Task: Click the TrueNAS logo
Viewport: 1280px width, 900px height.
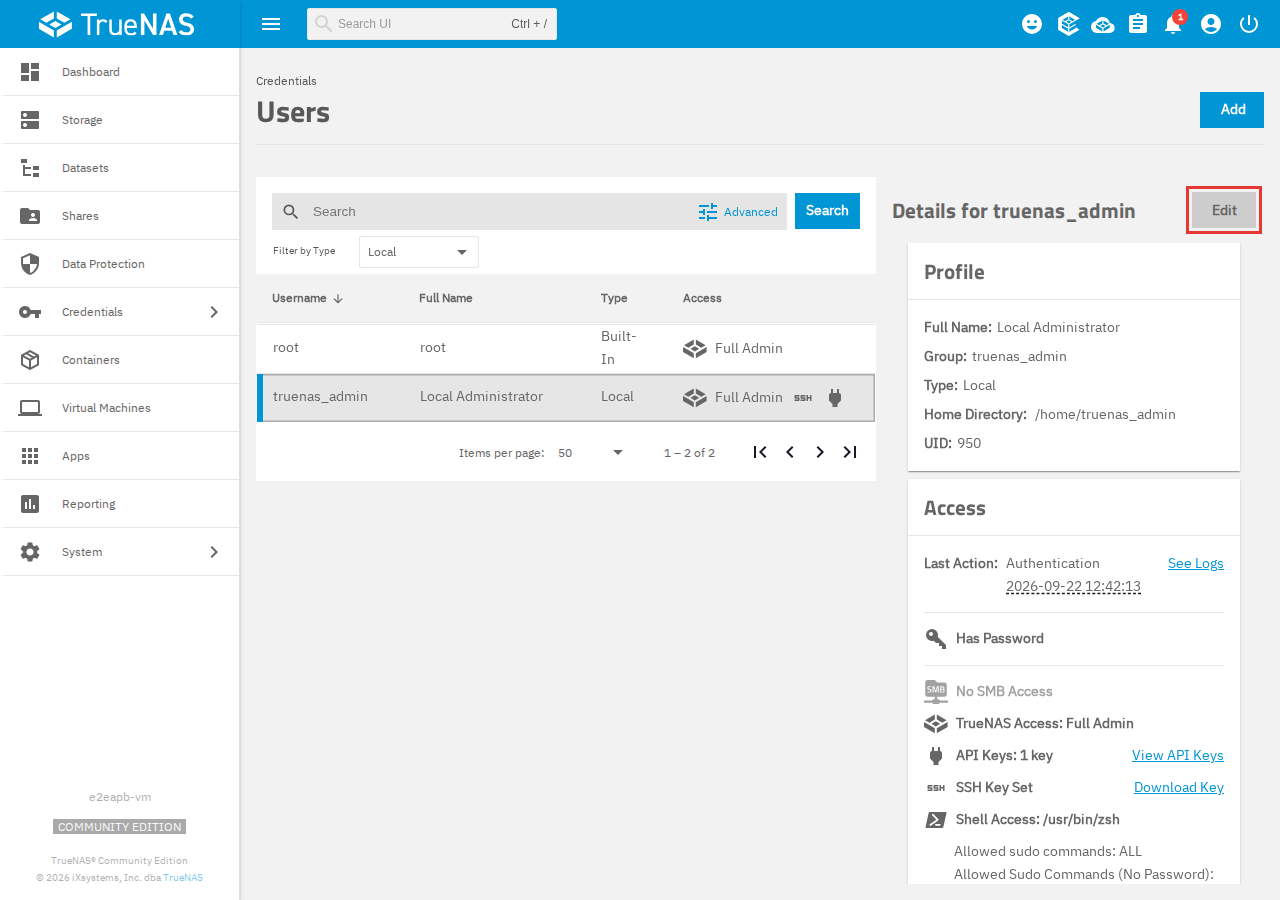Action: coord(116,24)
